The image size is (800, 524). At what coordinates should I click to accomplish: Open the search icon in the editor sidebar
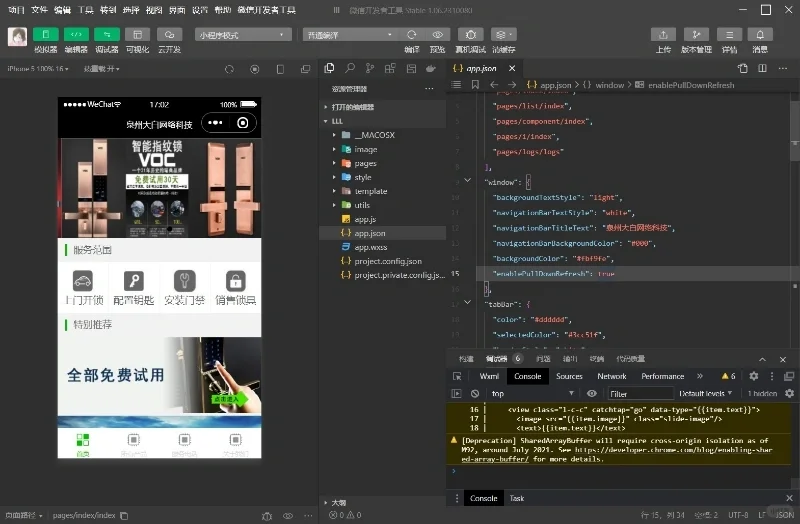(350, 68)
